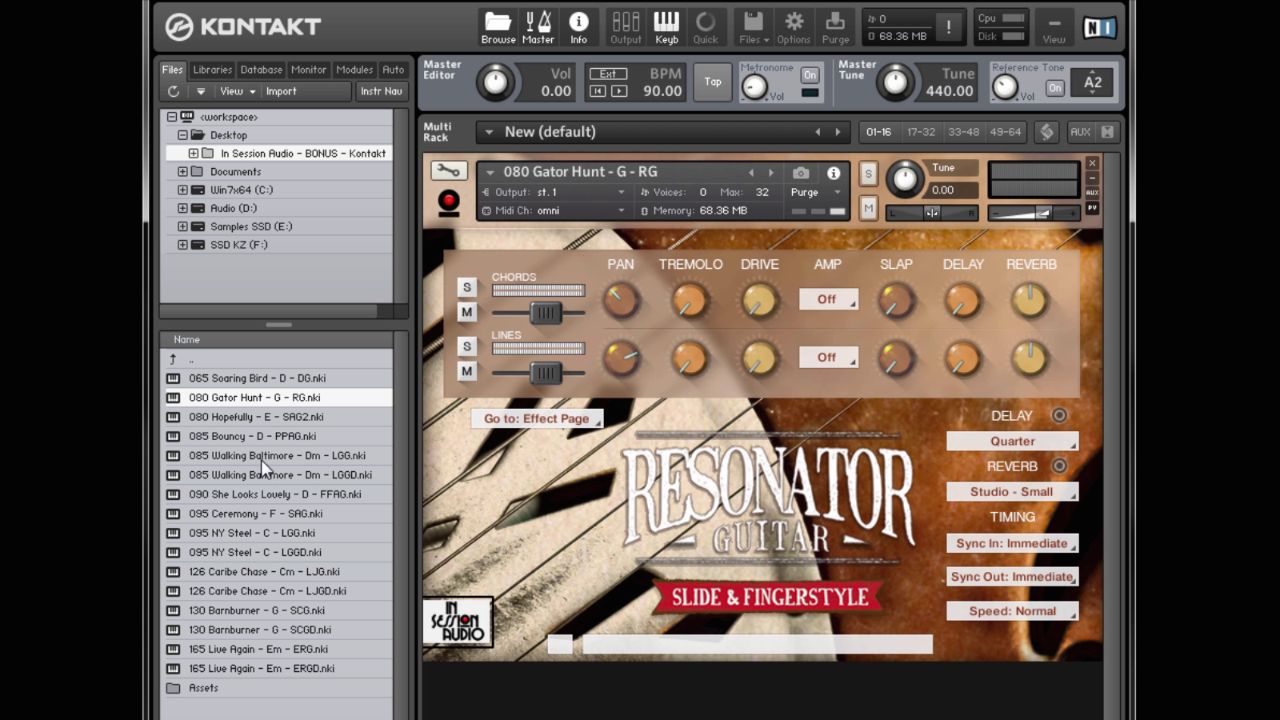This screenshot has width=1280, height=720.
Task: Open the Files disk icon
Action: [x=754, y=27]
